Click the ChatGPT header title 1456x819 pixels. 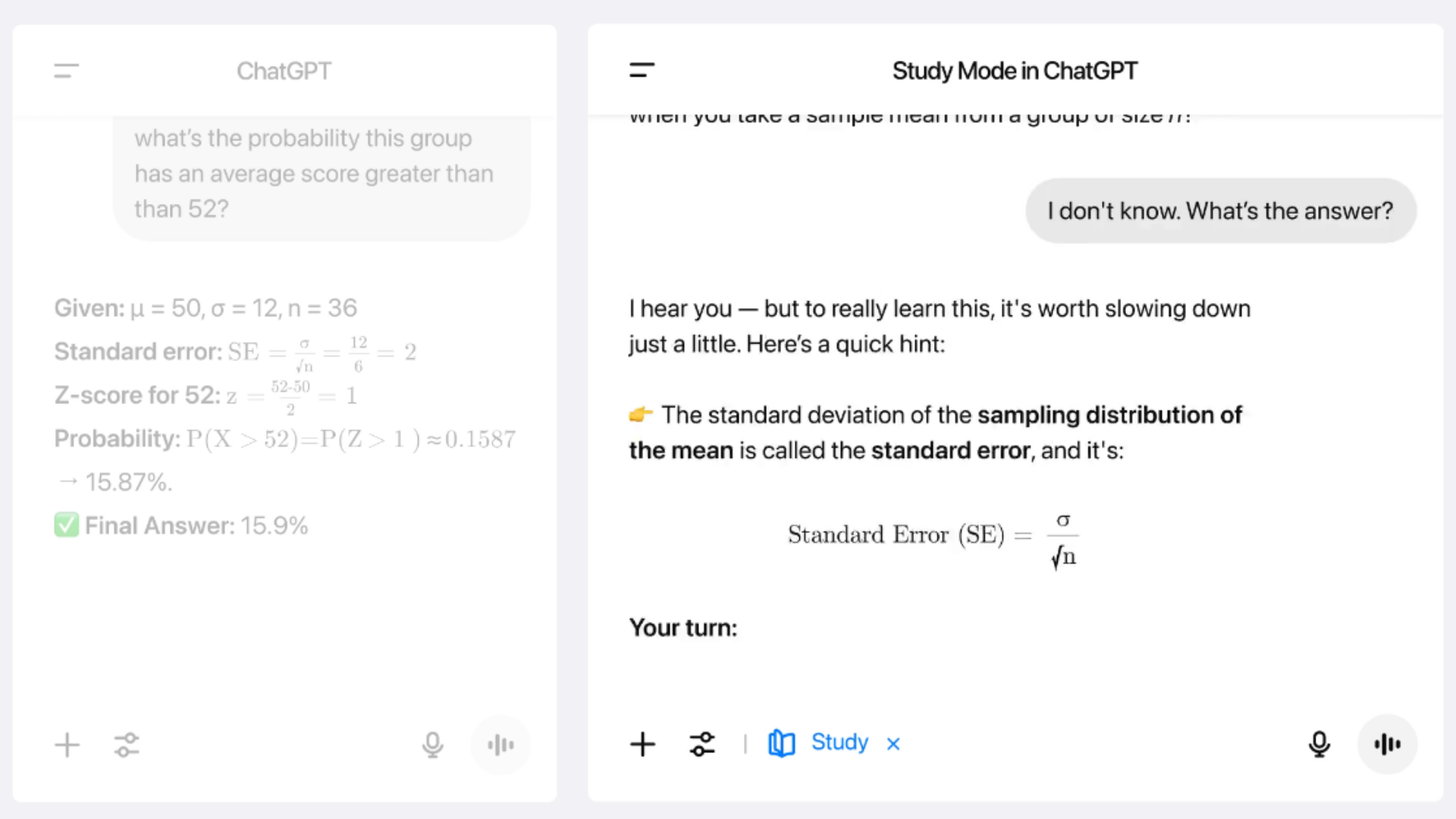pyautogui.click(x=284, y=71)
